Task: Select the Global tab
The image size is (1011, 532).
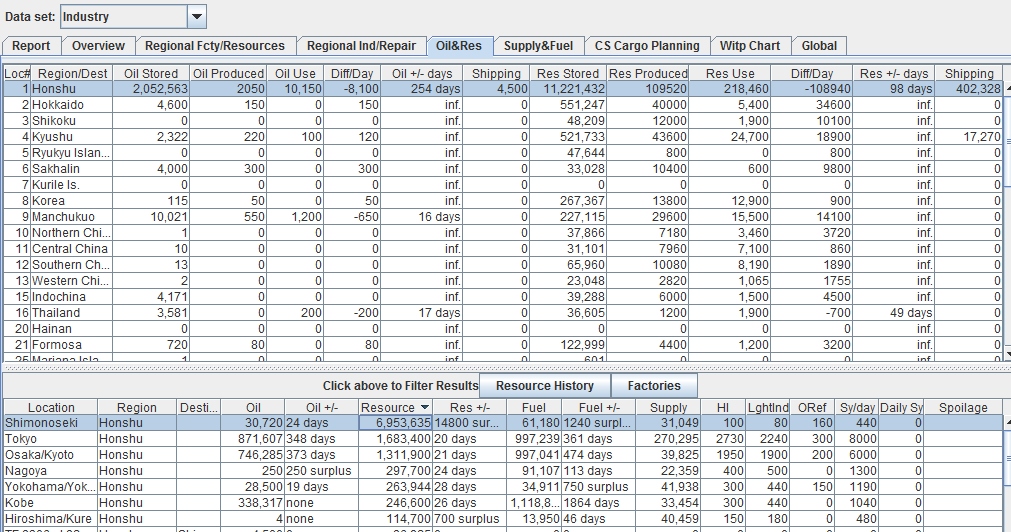Action: [819, 46]
